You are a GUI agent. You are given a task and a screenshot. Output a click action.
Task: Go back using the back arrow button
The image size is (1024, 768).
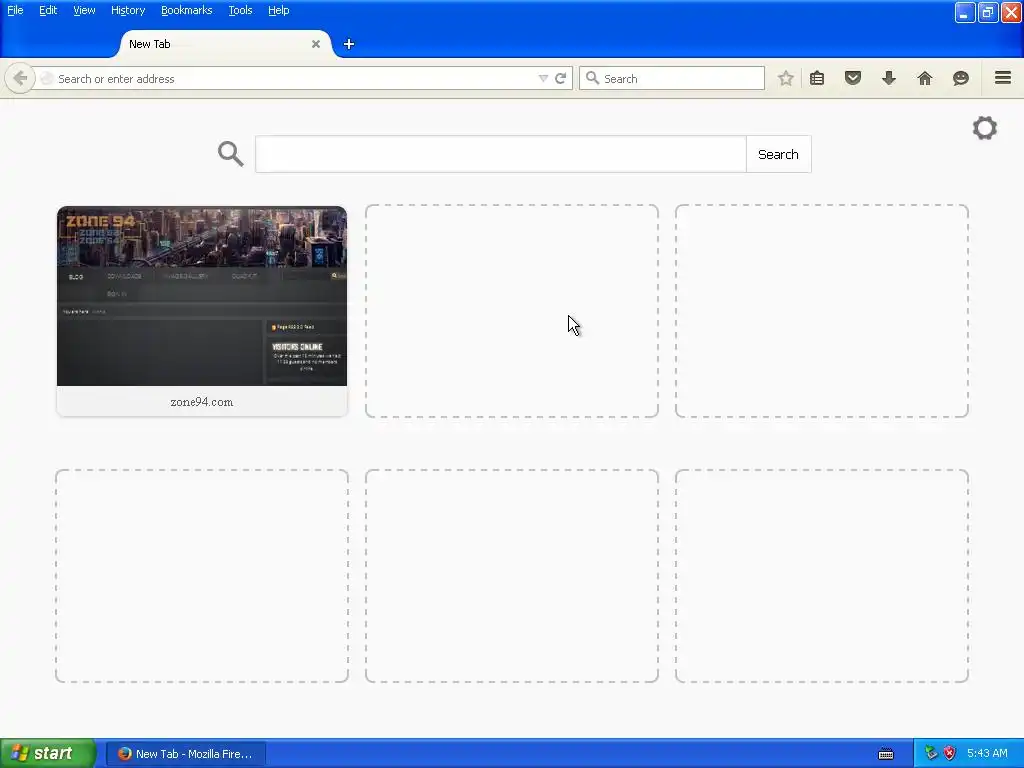[20, 78]
